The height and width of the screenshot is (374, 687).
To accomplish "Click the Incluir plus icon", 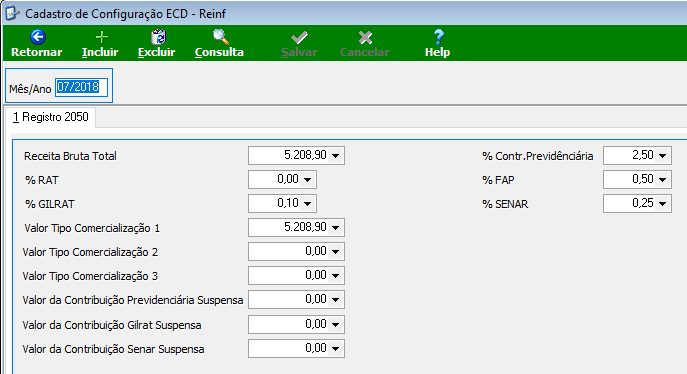I will click(x=101, y=37).
